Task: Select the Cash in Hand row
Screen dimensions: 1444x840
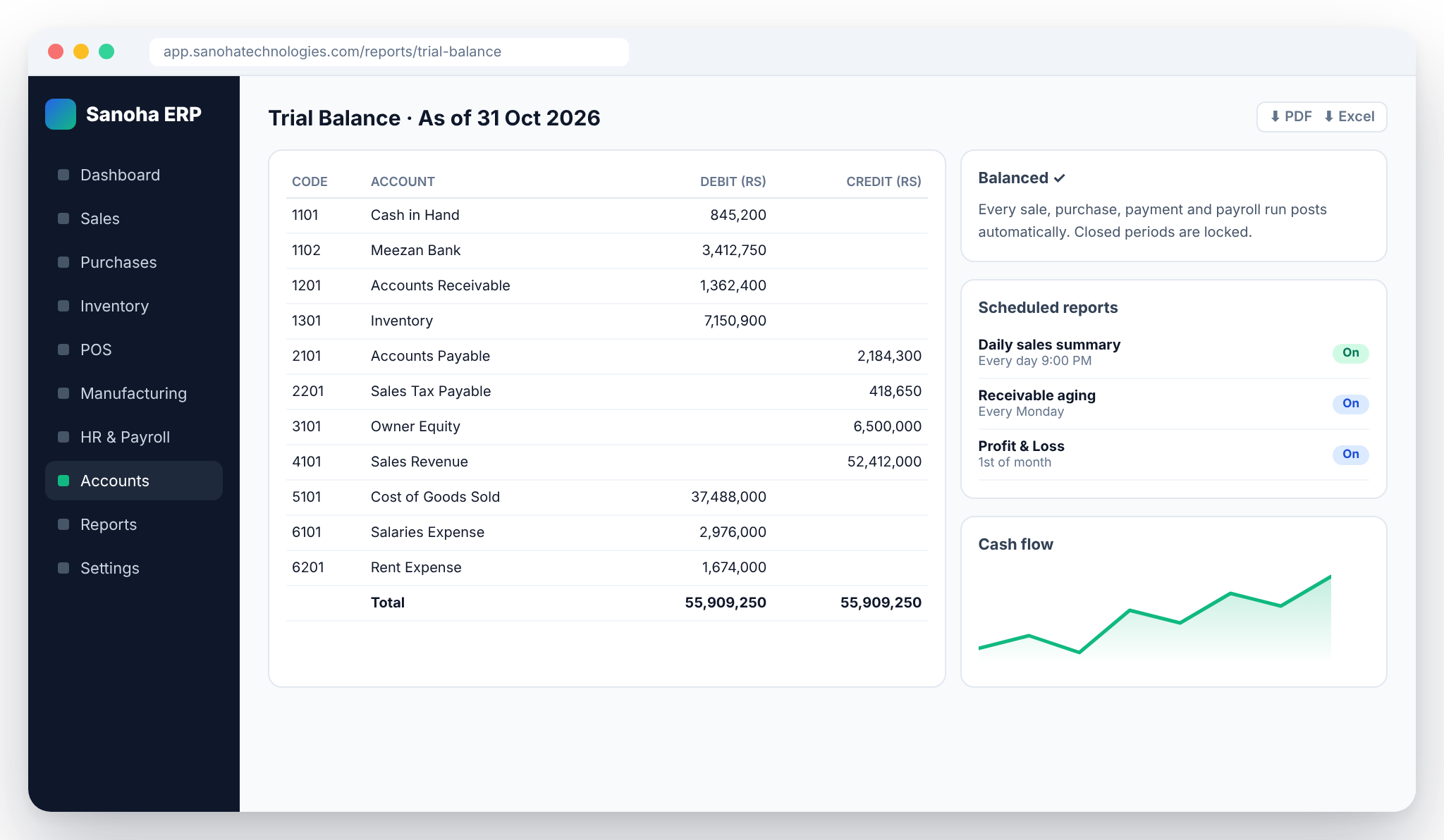Action: tap(606, 216)
